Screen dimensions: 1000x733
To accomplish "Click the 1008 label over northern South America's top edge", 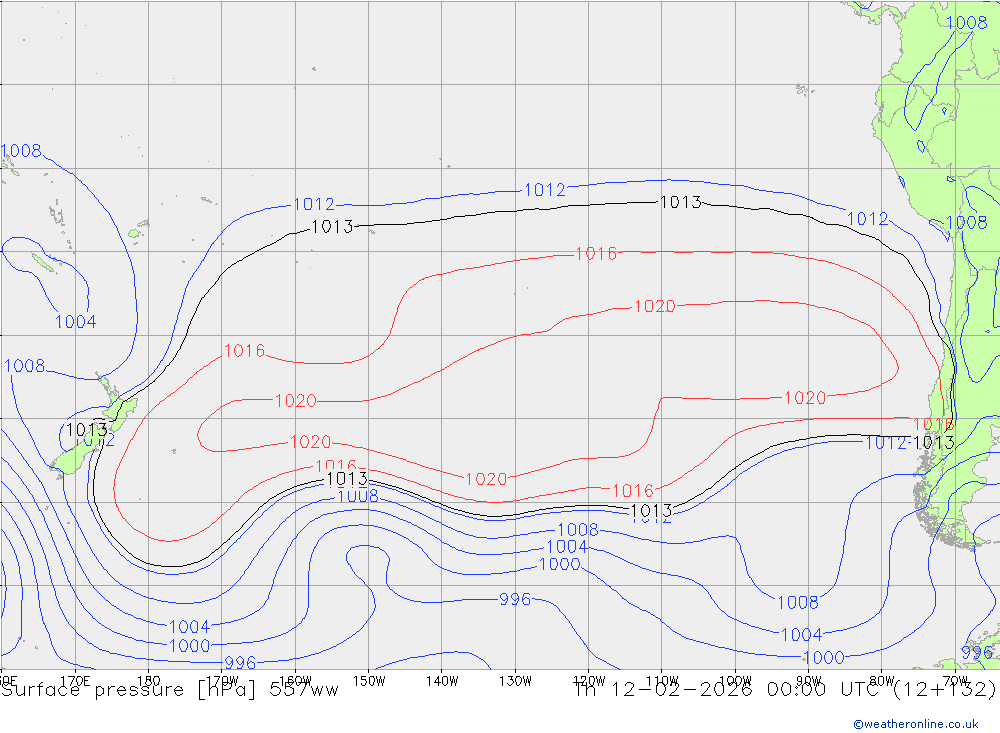I will click(967, 22).
